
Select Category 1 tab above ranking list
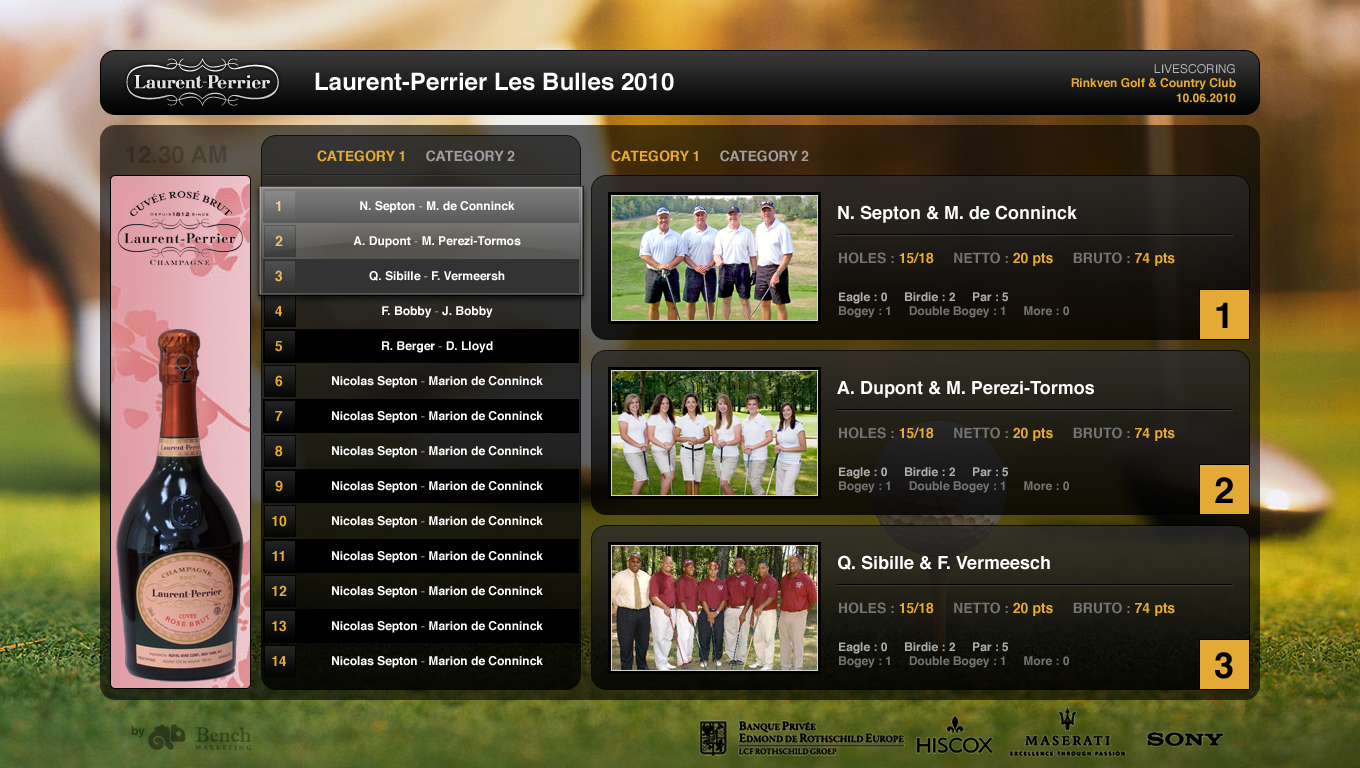click(x=361, y=156)
